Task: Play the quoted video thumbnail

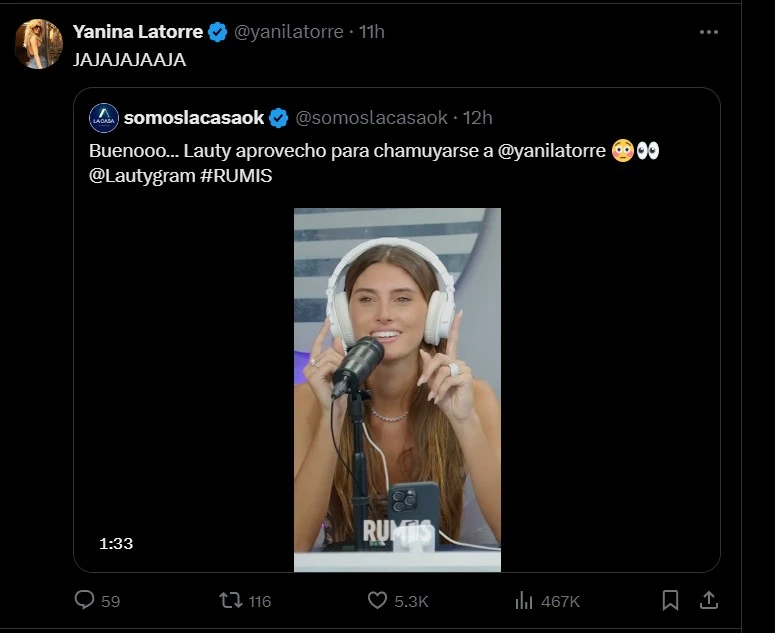Action: pos(397,389)
